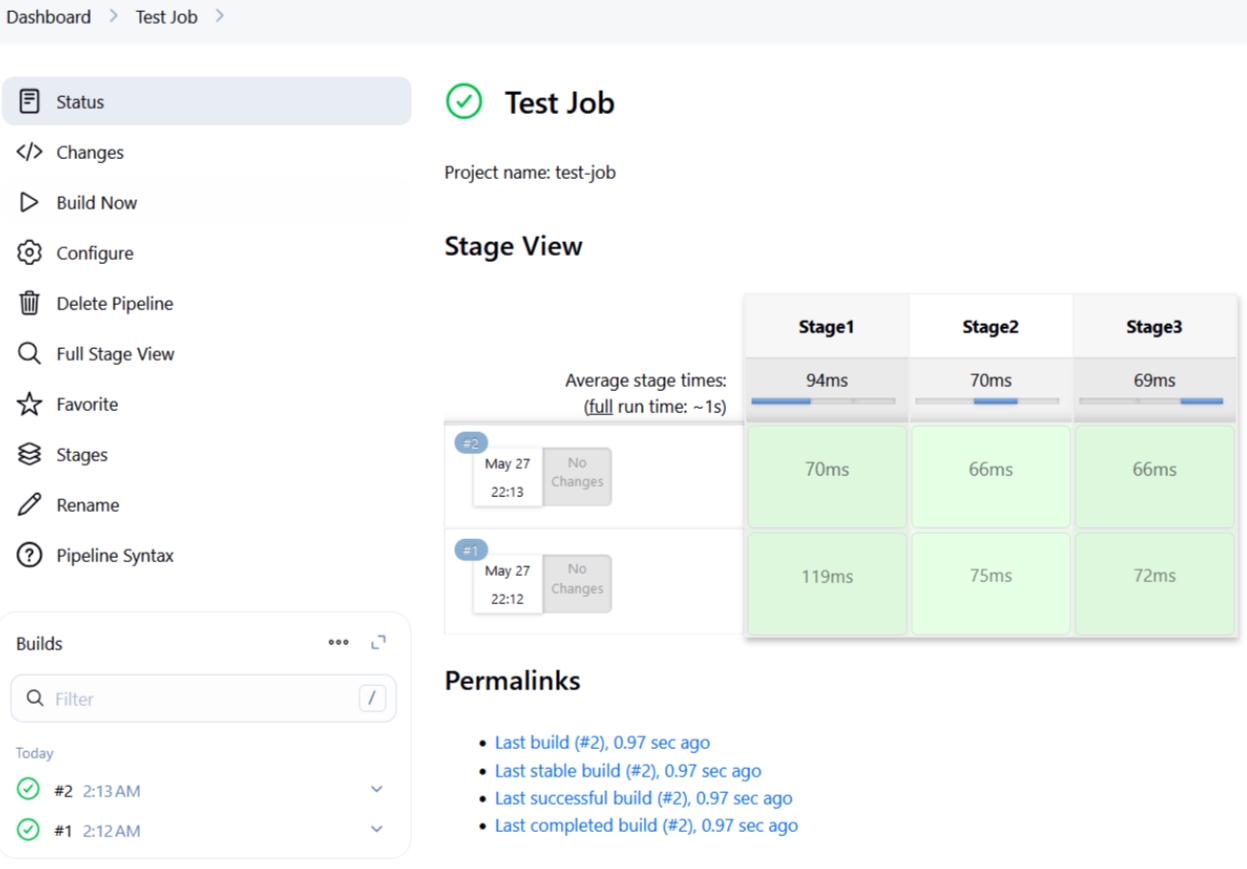Expand the build #2 dropdown chevron

(x=377, y=790)
